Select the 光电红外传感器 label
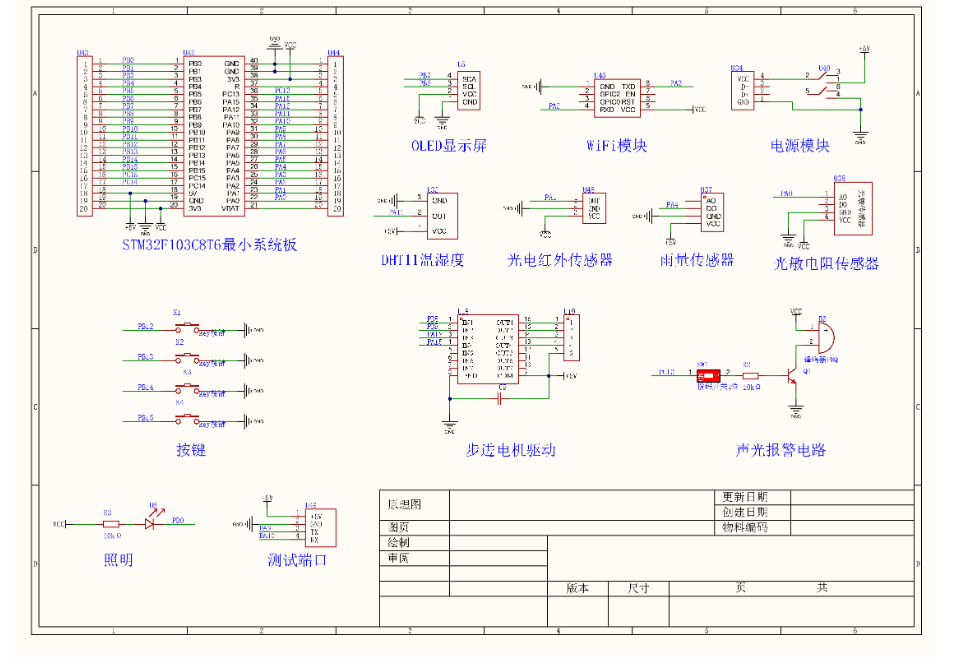 (x=560, y=260)
